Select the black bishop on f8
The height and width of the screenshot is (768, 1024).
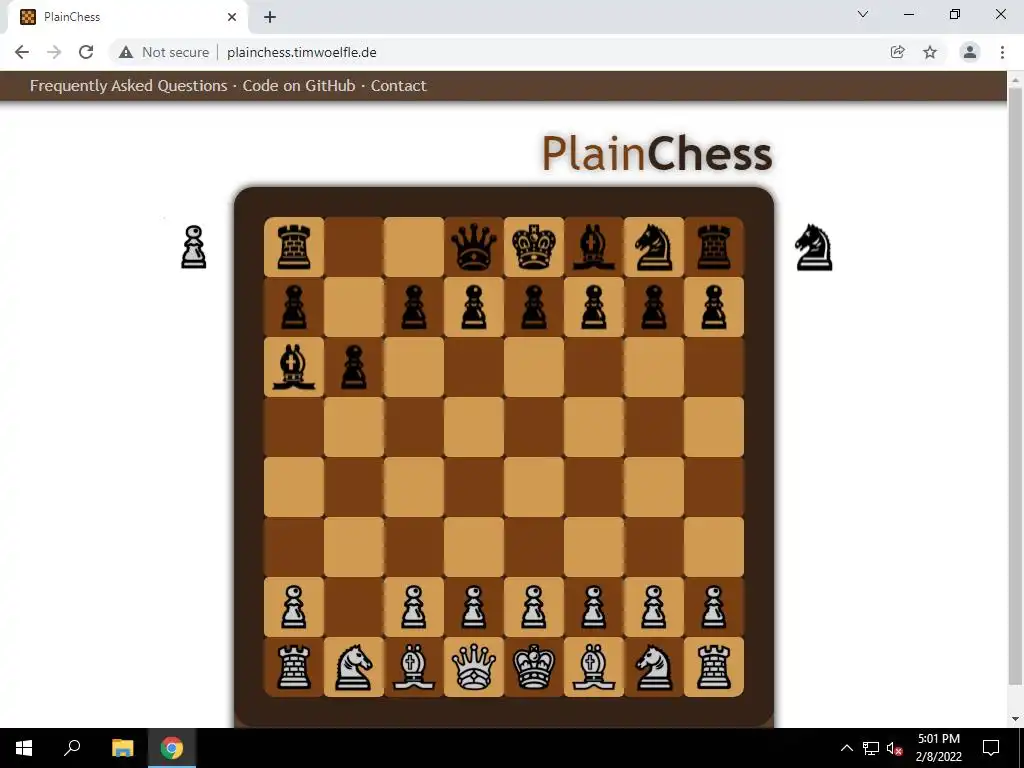click(594, 247)
